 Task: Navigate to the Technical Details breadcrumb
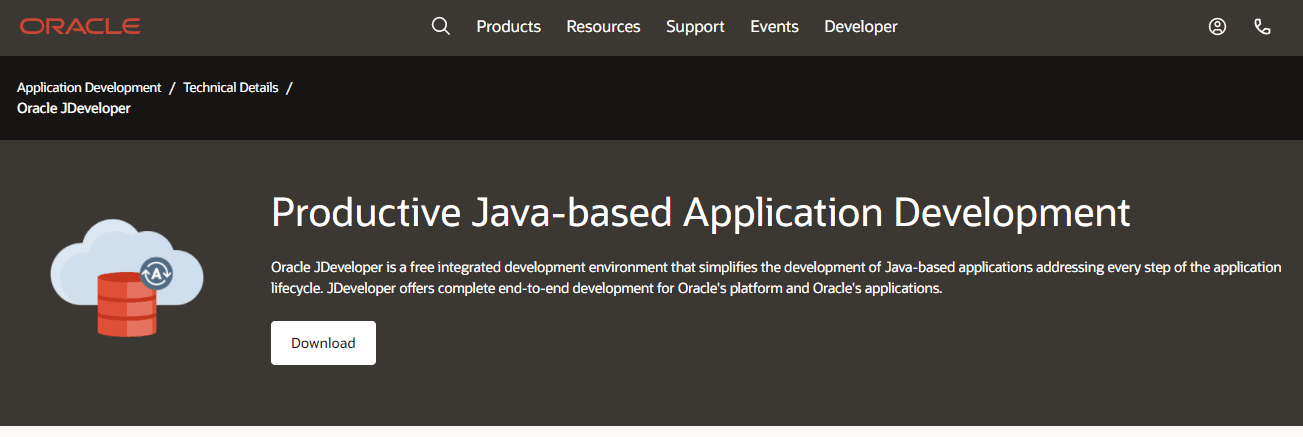(230, 87)
